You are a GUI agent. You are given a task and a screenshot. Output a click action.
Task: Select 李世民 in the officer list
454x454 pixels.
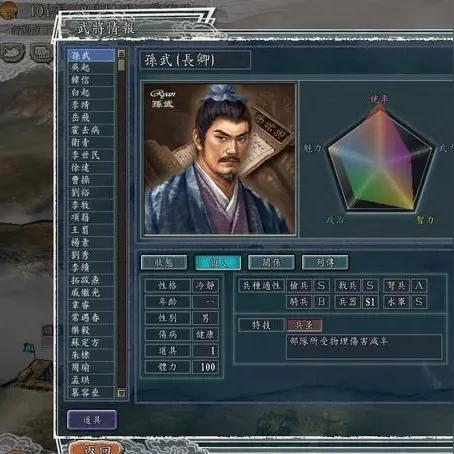(91, 155)
